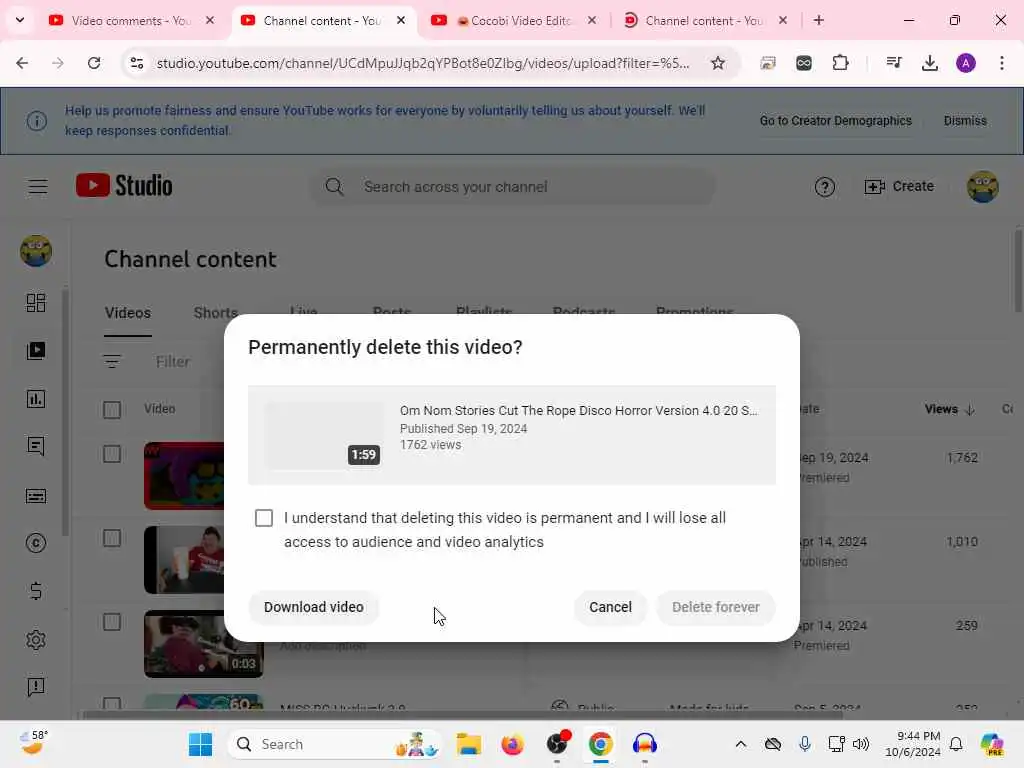Cancel the delete video dialog
The height and width of the screenshot is (768, 1024).
[x=610, y=607]
